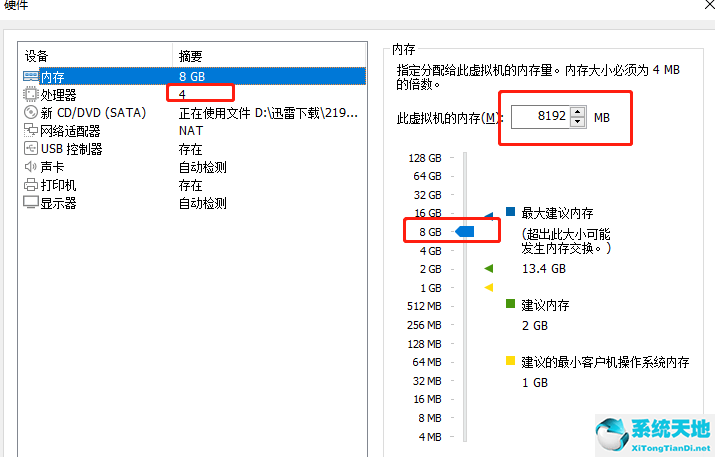Click the 4 MB slider scale label
715x457 pixels.
[x=430, y=437]
